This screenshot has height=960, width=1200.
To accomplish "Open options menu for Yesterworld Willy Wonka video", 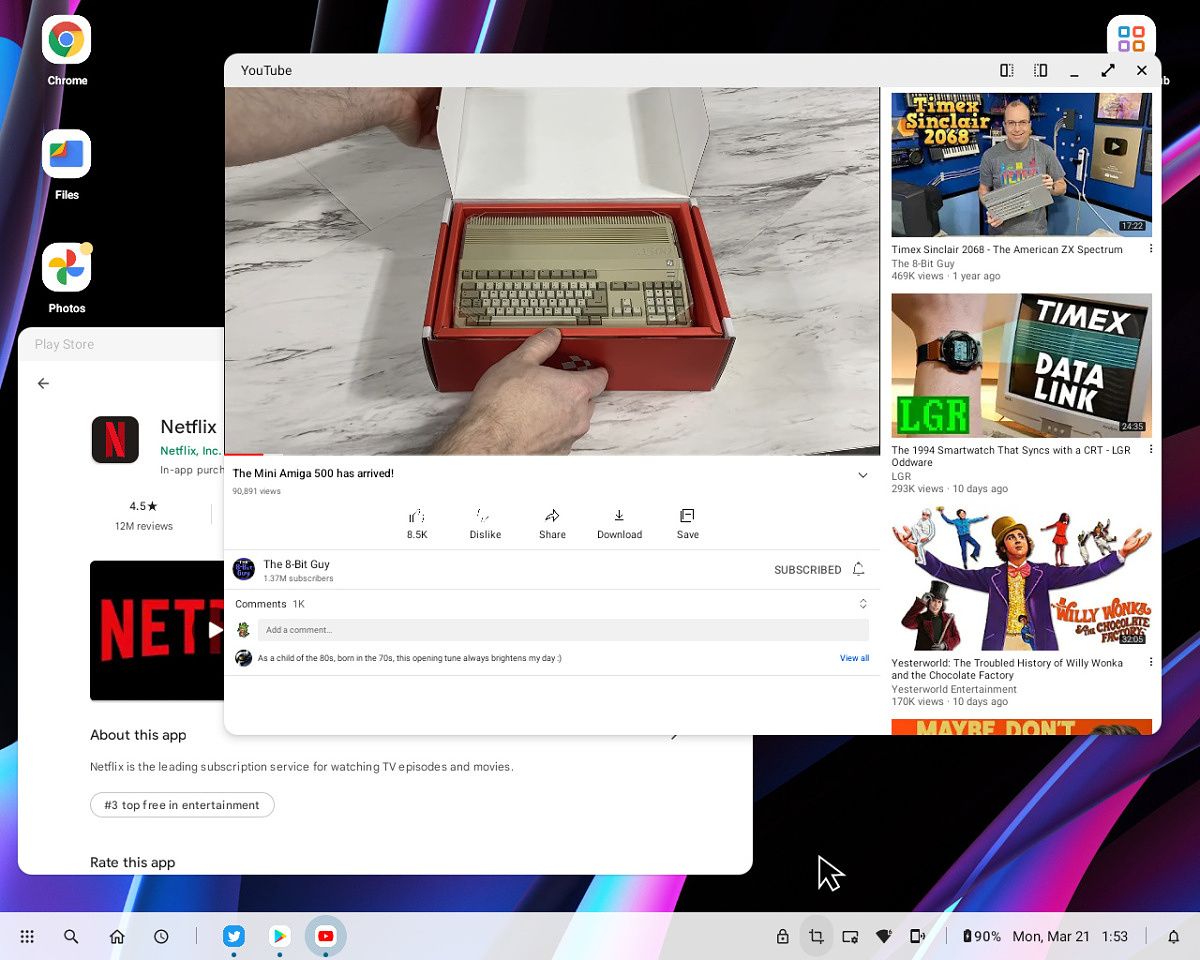I will point(1151,662).
